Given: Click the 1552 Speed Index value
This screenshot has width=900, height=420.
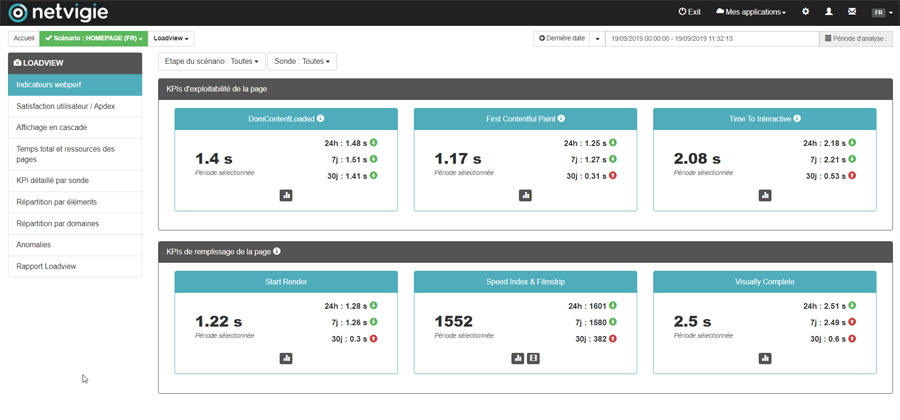Looking at the screenshot, I should point(453,321).
